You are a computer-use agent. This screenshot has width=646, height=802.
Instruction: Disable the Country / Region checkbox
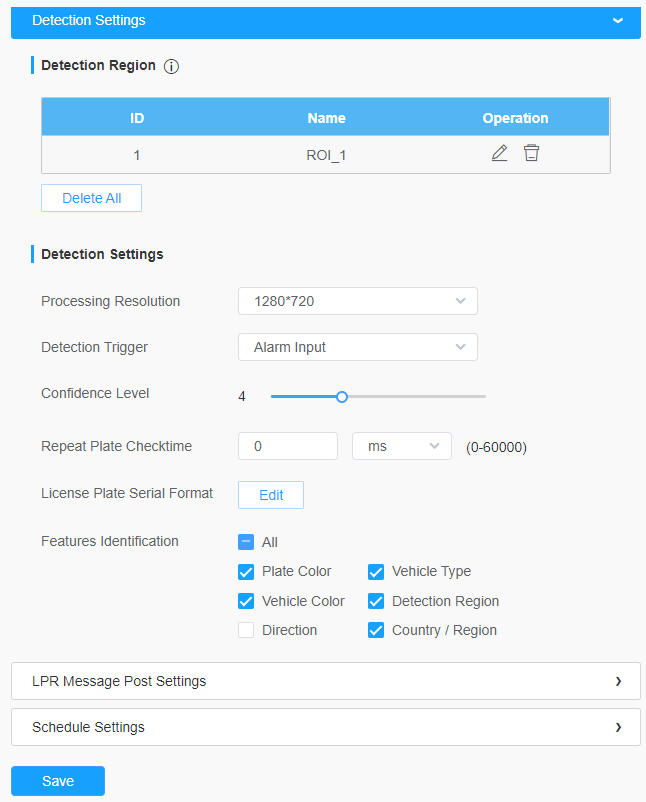[376, 630]
